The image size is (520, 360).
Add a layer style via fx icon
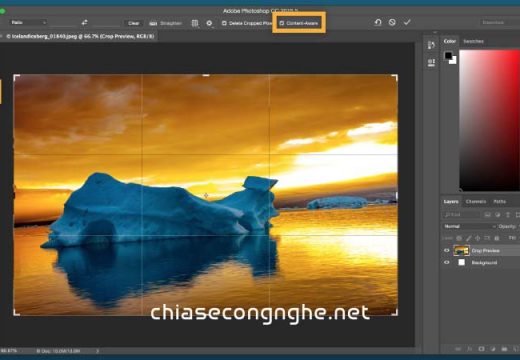470,349
